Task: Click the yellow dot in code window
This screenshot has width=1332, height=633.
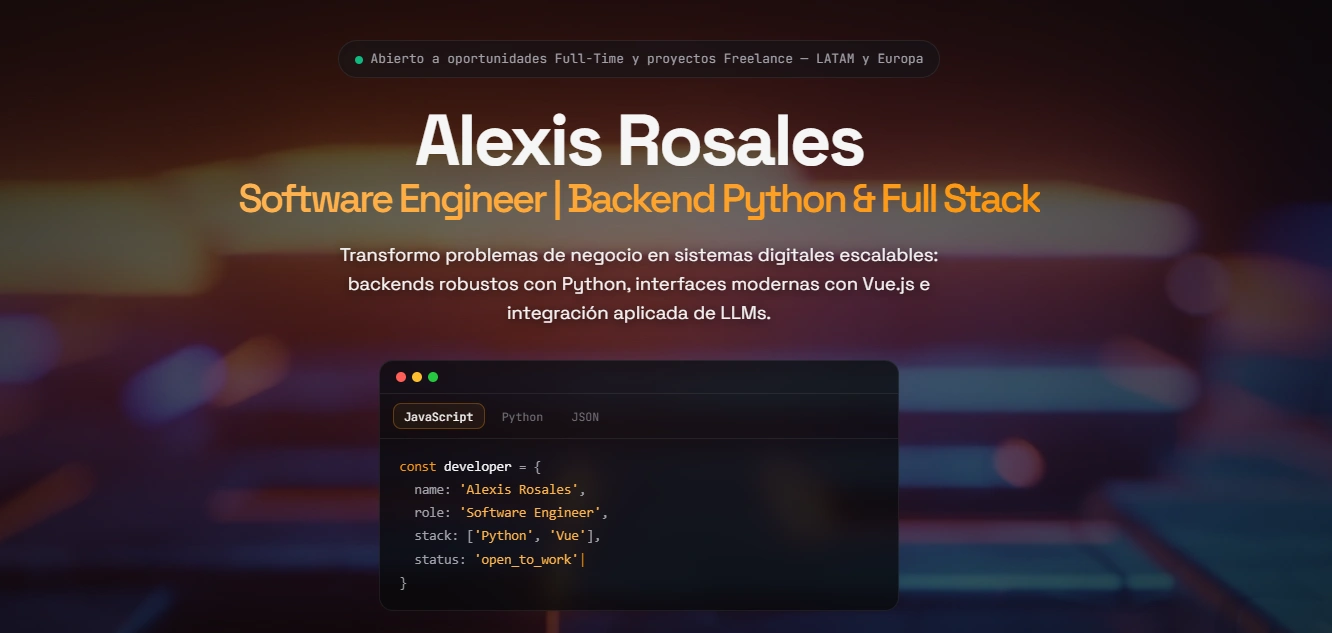Action: 417,377
